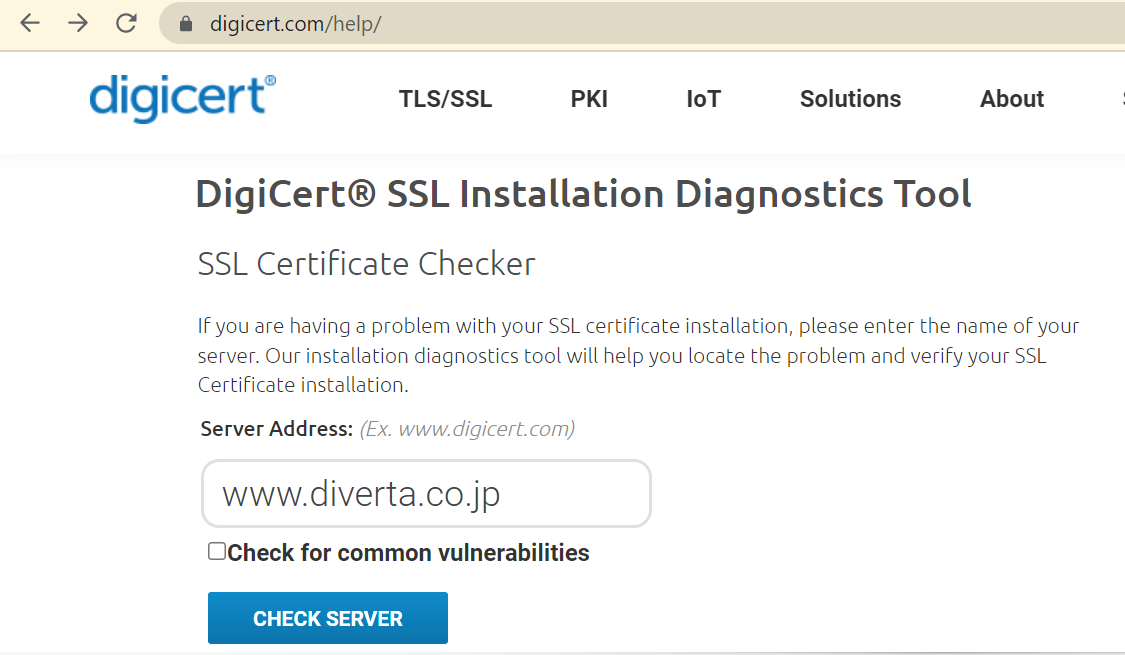Enable the Check for common vulnerabilities checkbox

tap(216, 550)
